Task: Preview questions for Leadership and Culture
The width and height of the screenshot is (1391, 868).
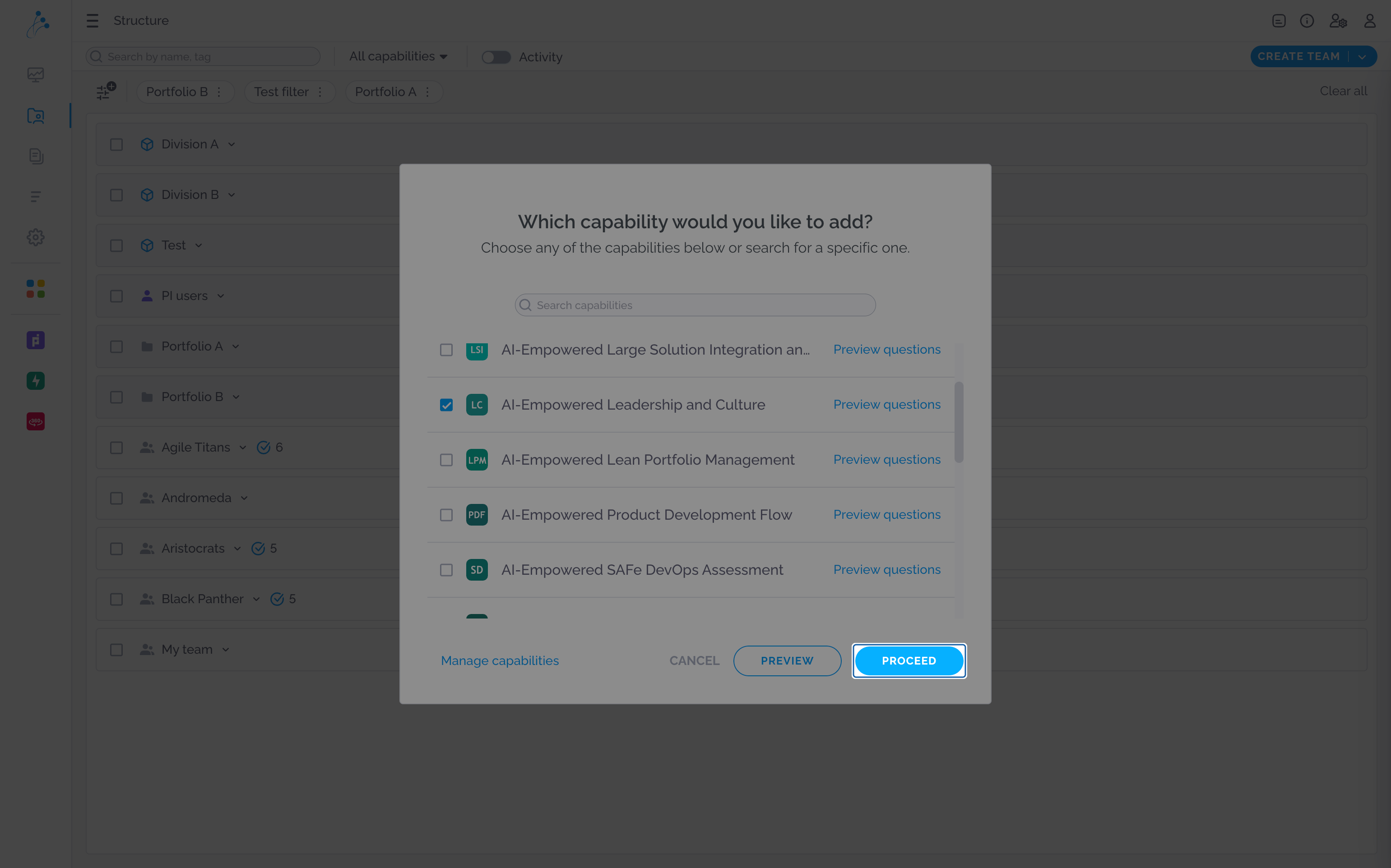Action: 887,405
